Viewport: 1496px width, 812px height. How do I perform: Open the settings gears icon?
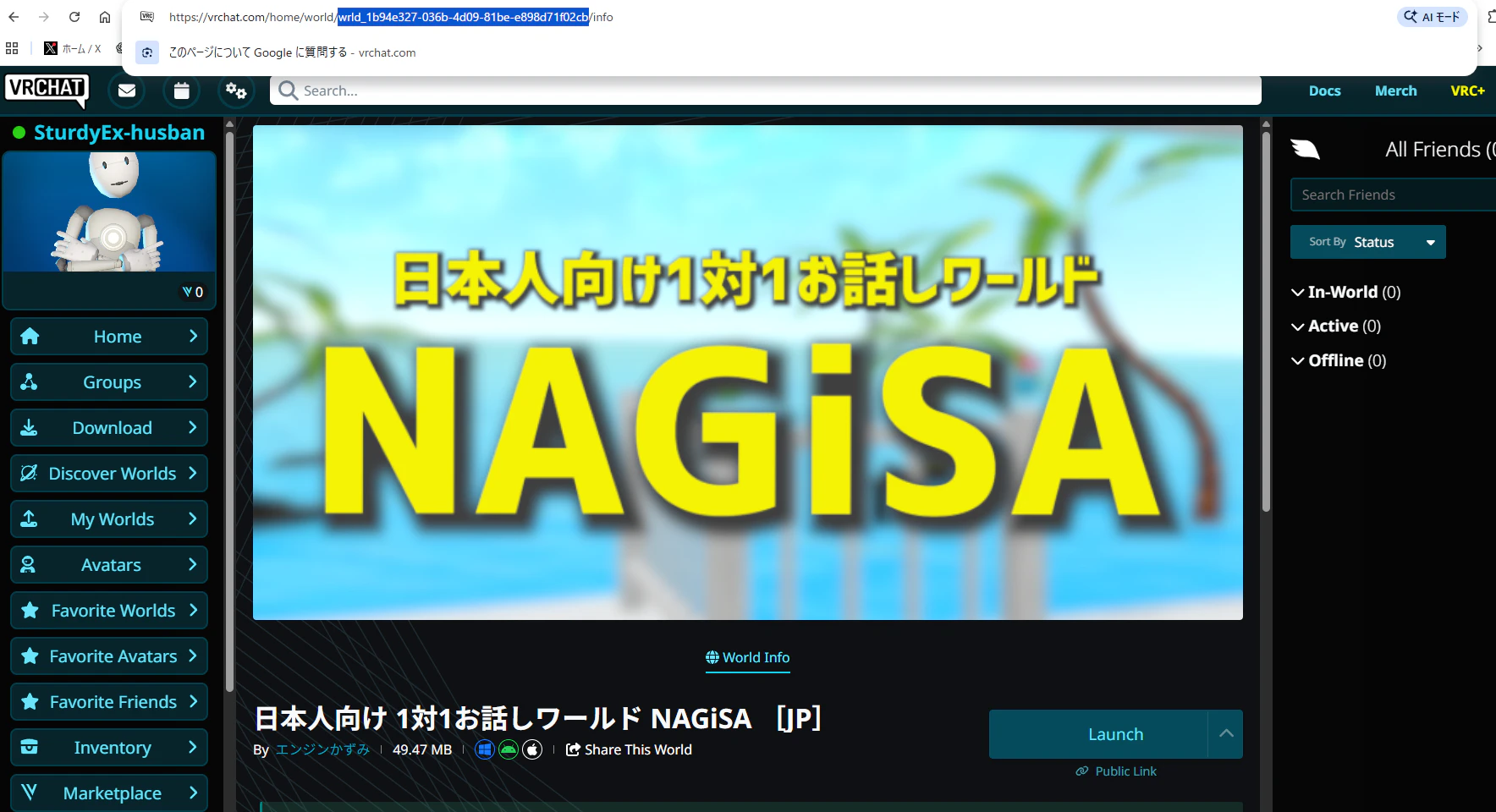point(236,91)
